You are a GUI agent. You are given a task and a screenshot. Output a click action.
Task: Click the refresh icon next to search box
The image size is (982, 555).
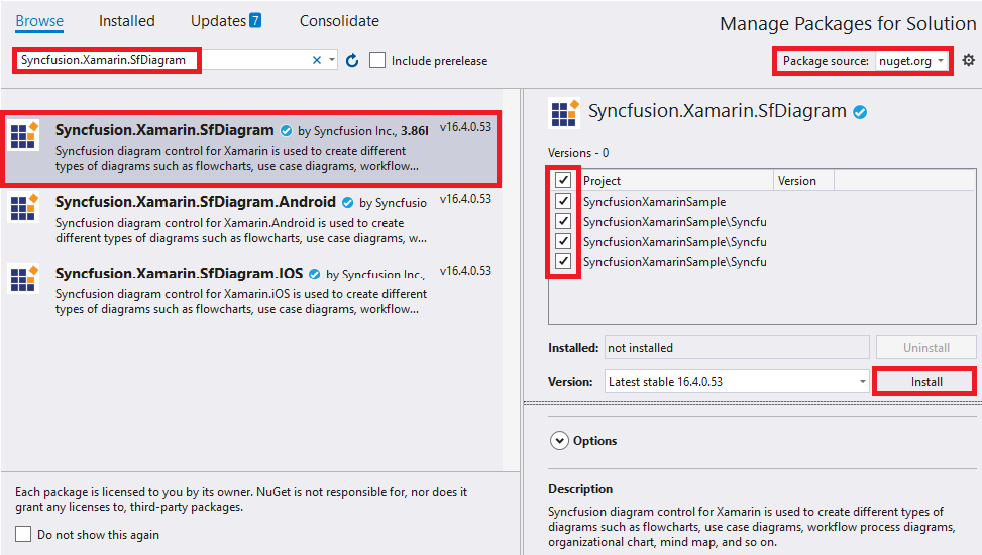pos(352,61)
